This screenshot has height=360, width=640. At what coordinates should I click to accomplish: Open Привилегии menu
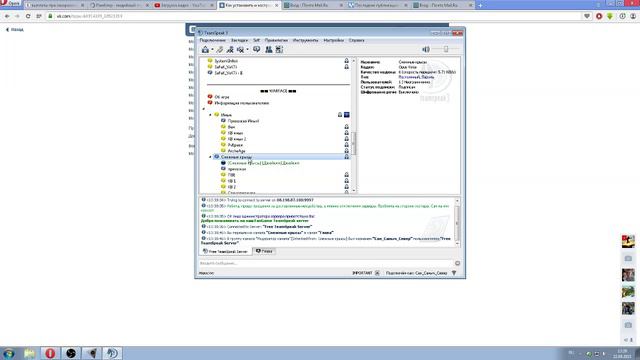click(276, 40)
